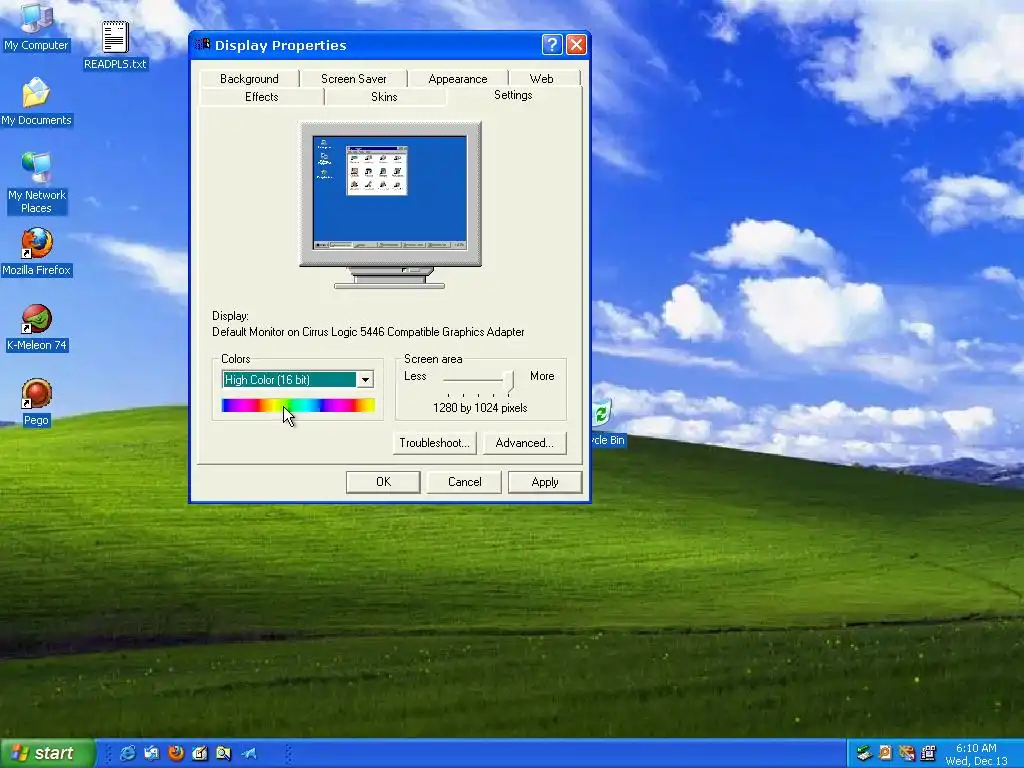
Task: Select the Pego desktop shortcut
Action: [x=36, y=402]
